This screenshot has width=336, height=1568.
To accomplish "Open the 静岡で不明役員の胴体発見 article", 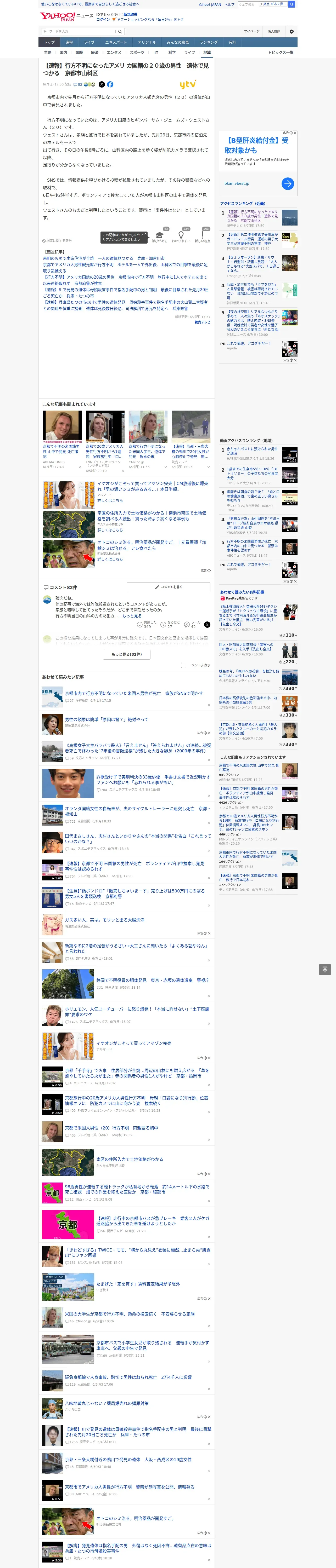I will click(153, 981).
